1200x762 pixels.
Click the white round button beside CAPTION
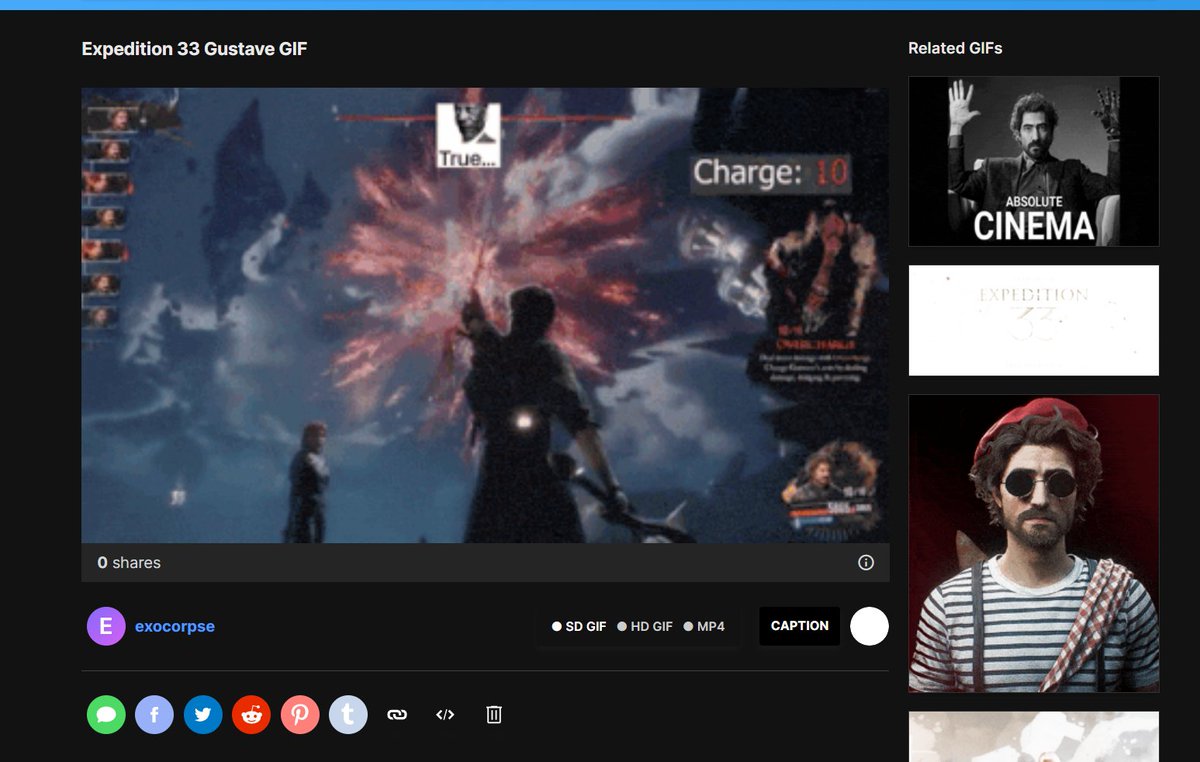click(x=869, y=626)
